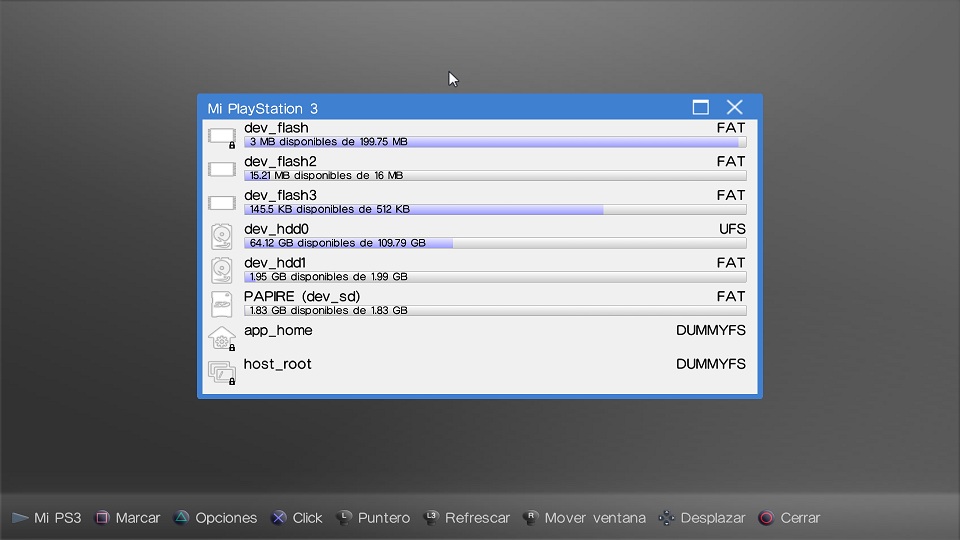This screenshot has width=960, height=540.
Task: Click the Puntero label
Action: [384, 518]
